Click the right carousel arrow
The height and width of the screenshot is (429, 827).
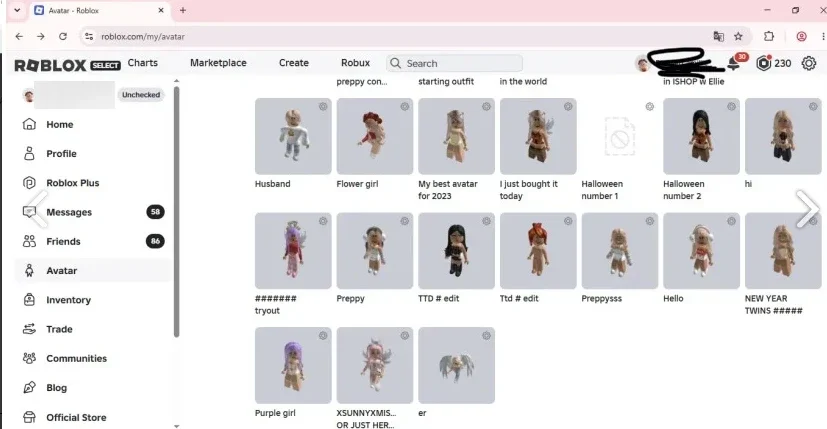pos(807,209)
